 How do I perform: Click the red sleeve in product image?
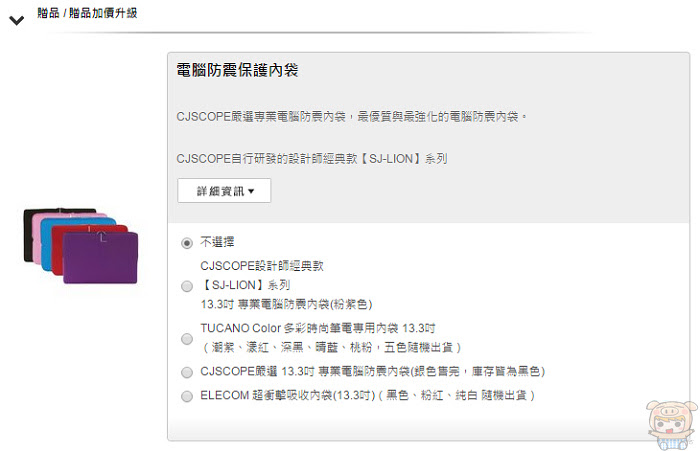coord(57,250)
